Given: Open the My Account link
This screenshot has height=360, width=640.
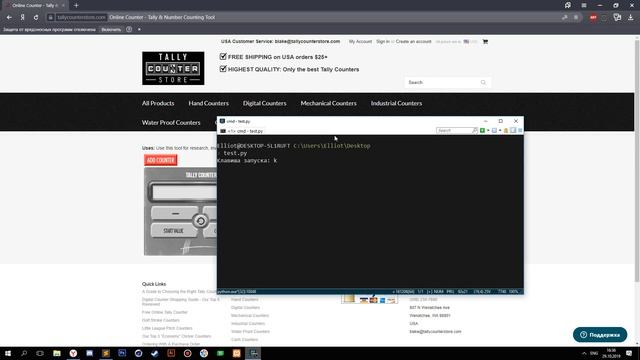Looking at the screenshot, I should [x=360, y=42].
